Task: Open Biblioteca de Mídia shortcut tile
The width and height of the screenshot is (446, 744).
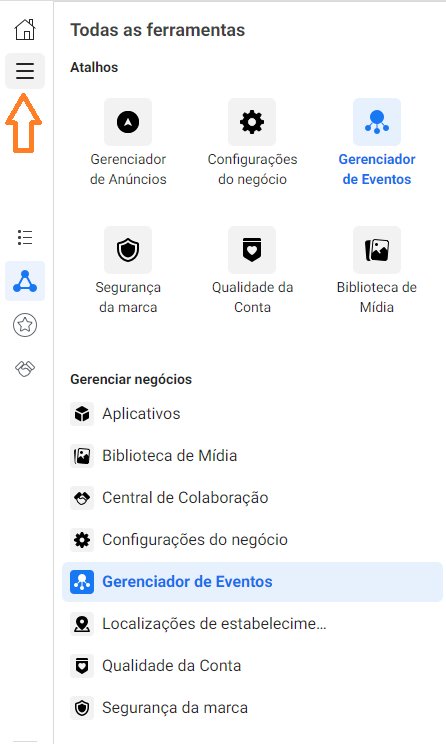Action: coord(377,270)
